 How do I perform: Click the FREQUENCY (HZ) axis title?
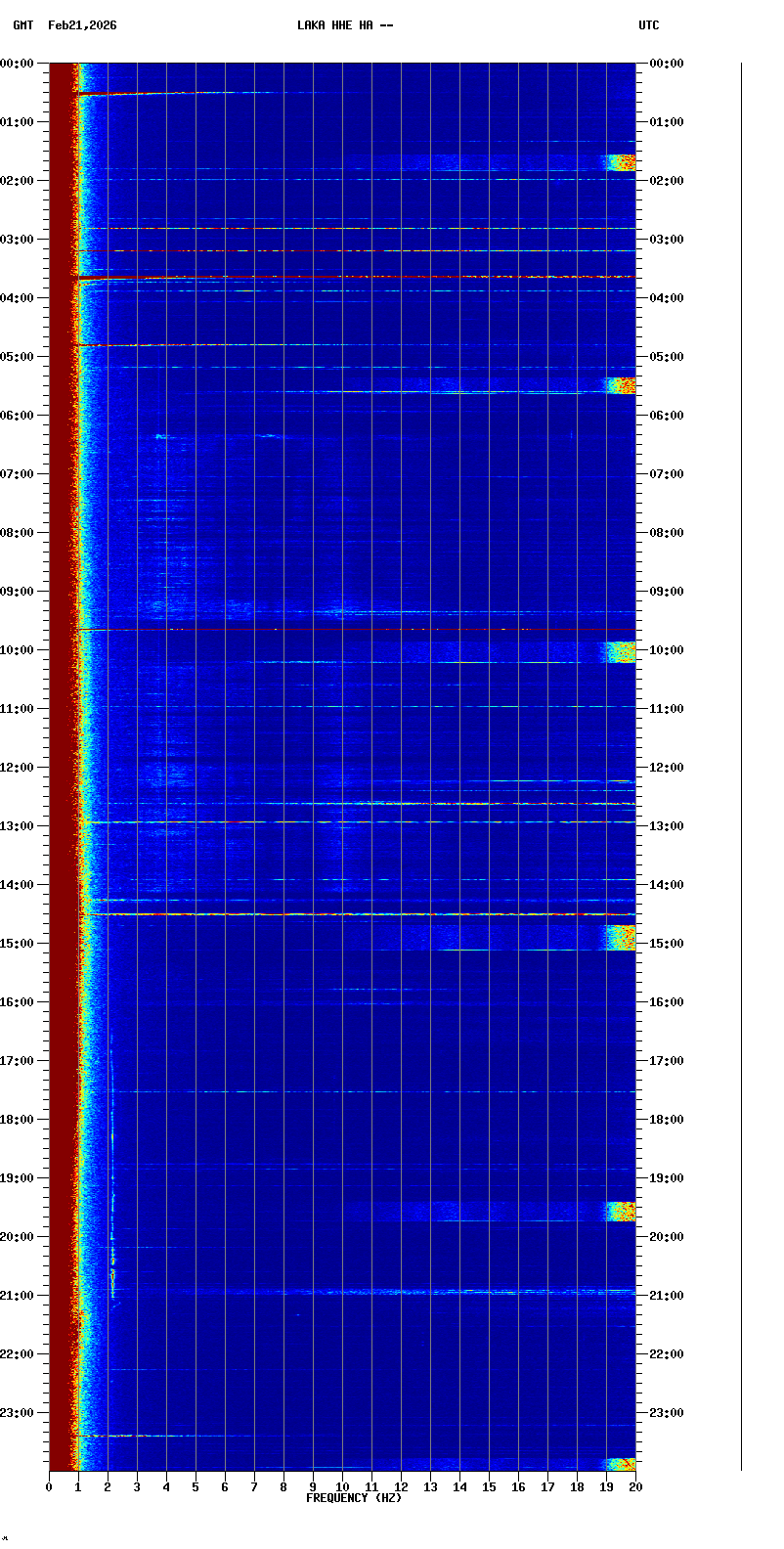[354, 1498]
